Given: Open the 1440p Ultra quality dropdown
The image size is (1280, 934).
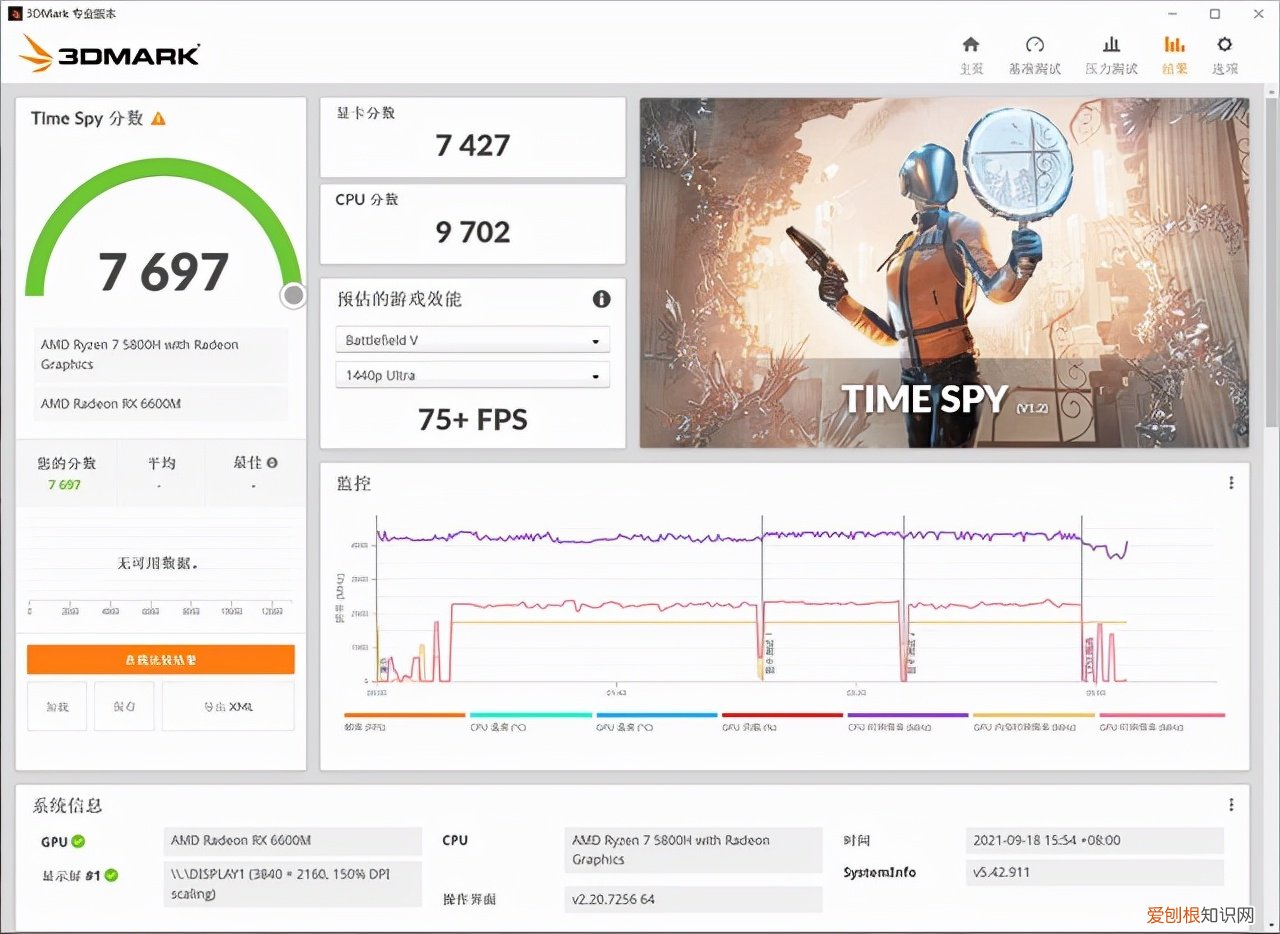Looking at the screenshot, I should [x=472, y=374].
